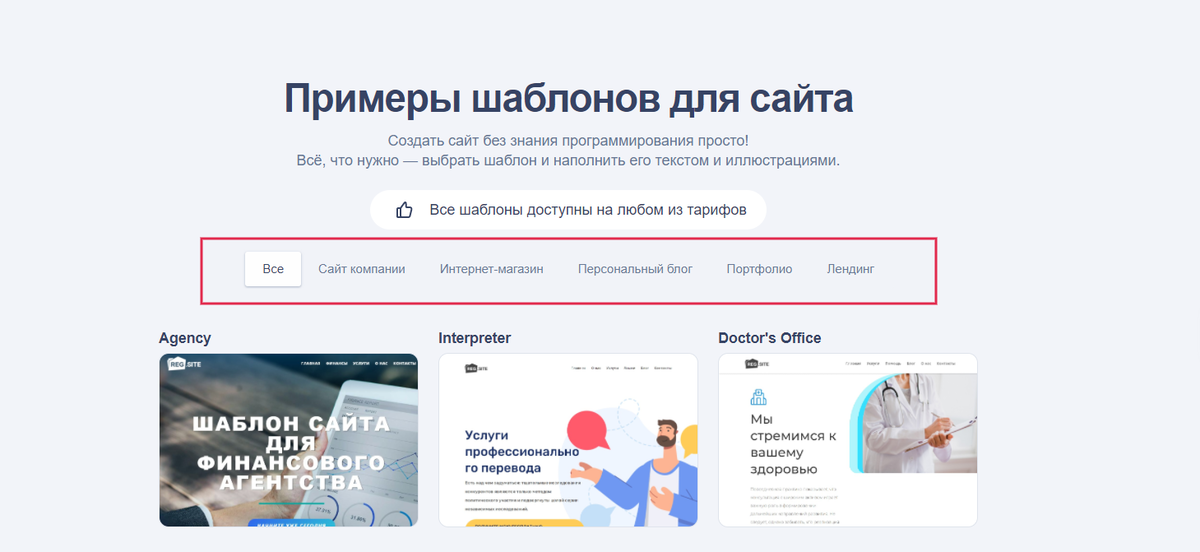The width and height of the screenshot is (1200, 552).
Task: Select the "Все" templates tab
Action: coord(273,269)
